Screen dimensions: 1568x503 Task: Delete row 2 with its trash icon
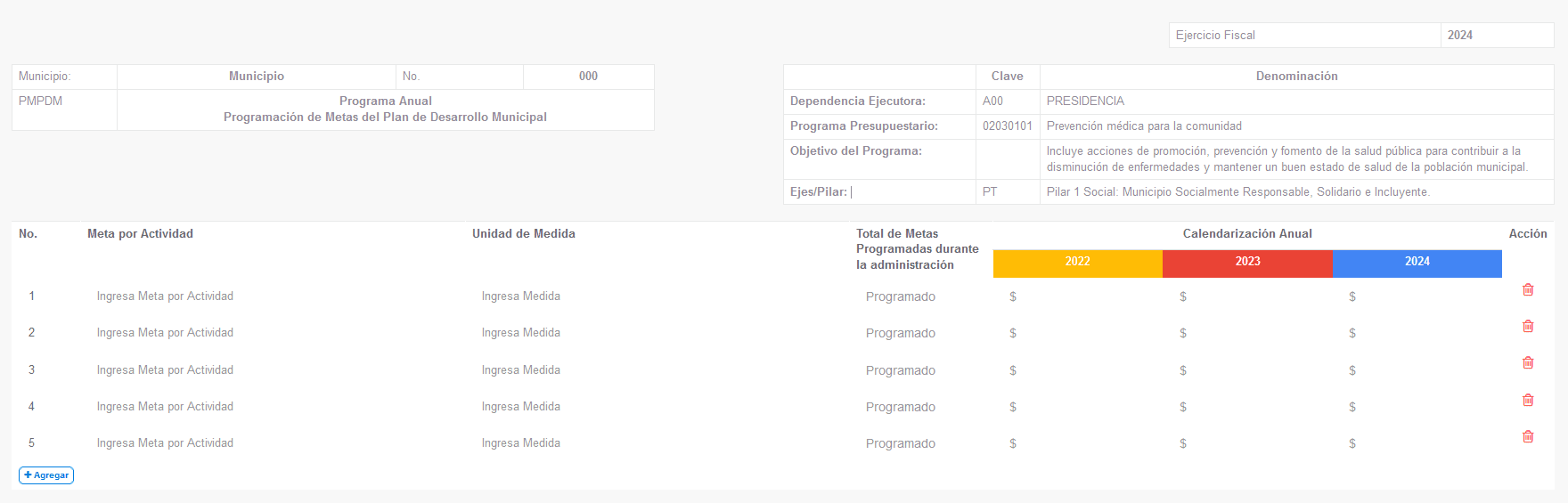click(x=1528, y=326)
